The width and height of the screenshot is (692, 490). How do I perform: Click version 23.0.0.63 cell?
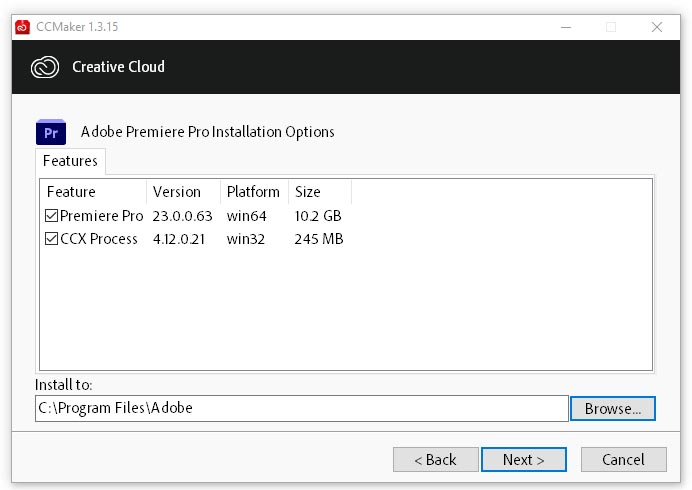(x=182, y=216)
